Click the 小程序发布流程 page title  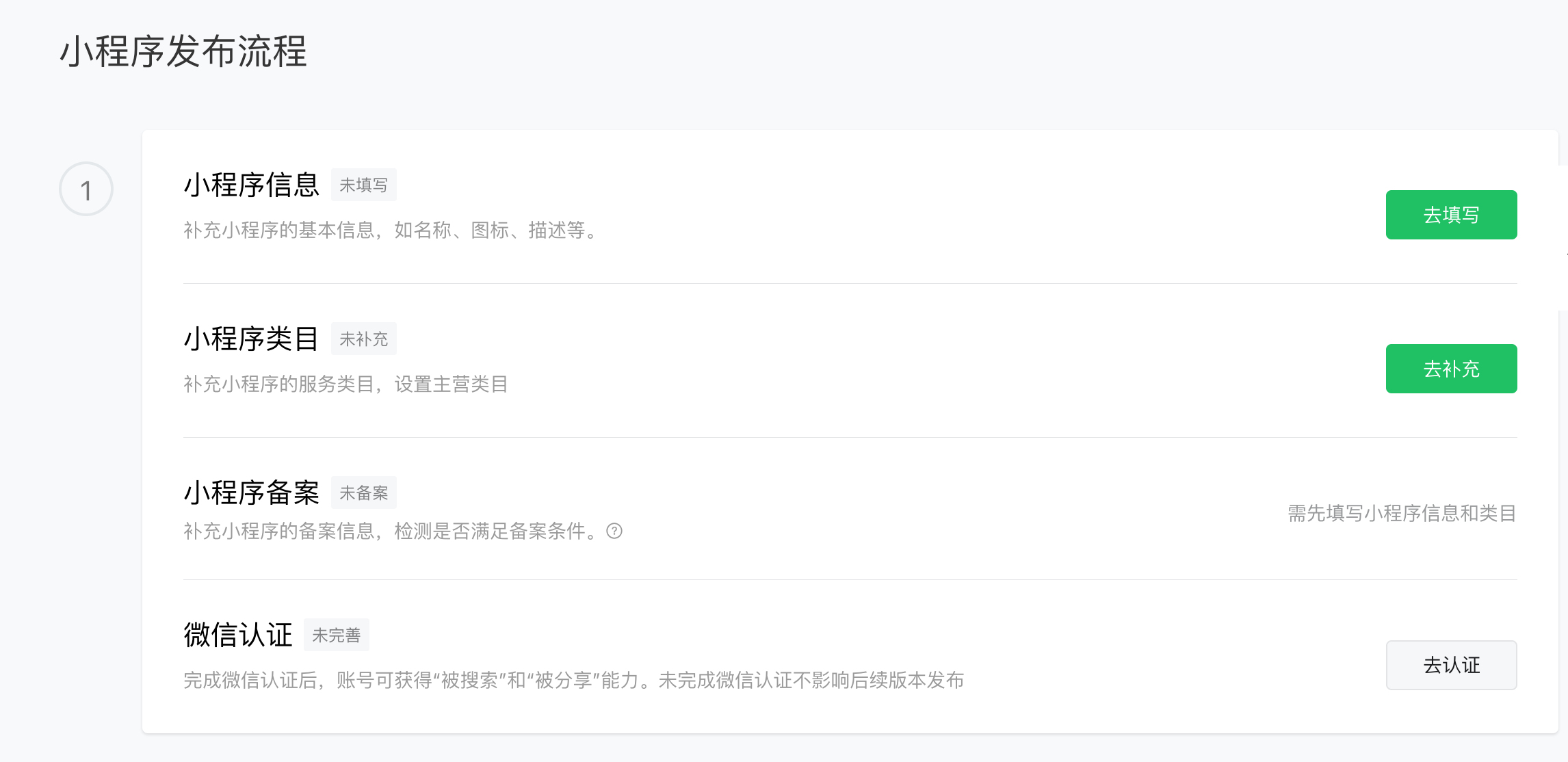click(x=183, y=51)
